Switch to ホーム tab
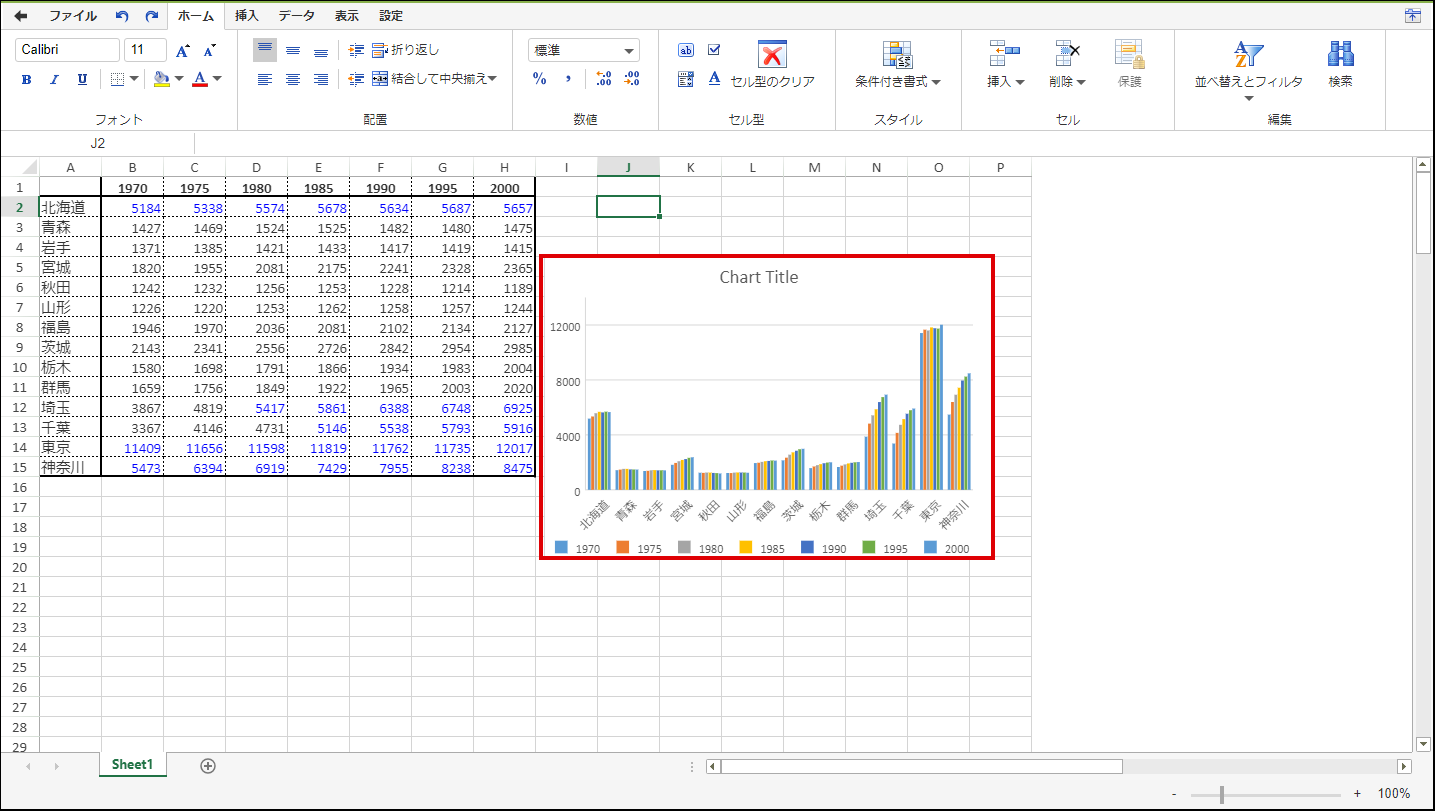This screenshot has width=1435, height=811. pyautogui.click(x=196, y=16)
